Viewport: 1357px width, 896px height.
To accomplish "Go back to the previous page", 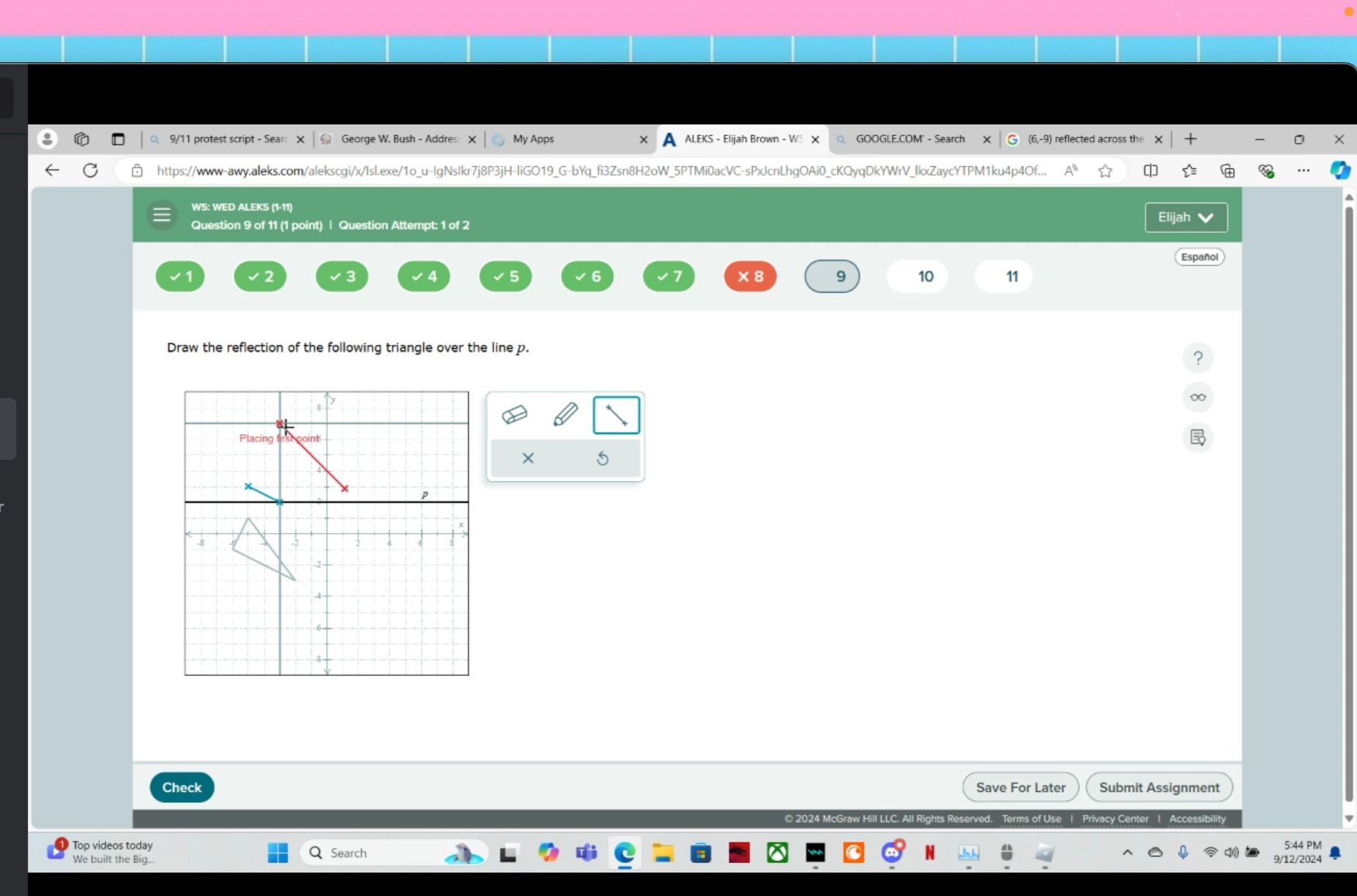I will [51, 171].
